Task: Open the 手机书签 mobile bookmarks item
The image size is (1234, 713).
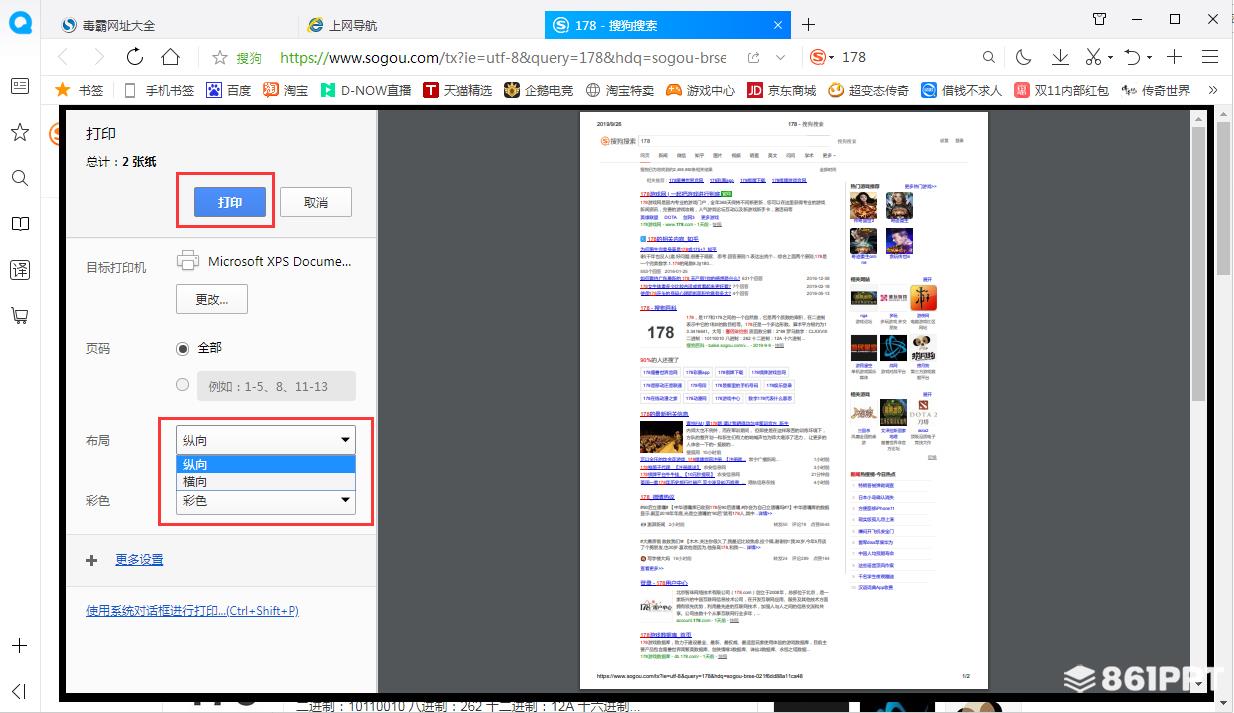Action: (158, 90)
